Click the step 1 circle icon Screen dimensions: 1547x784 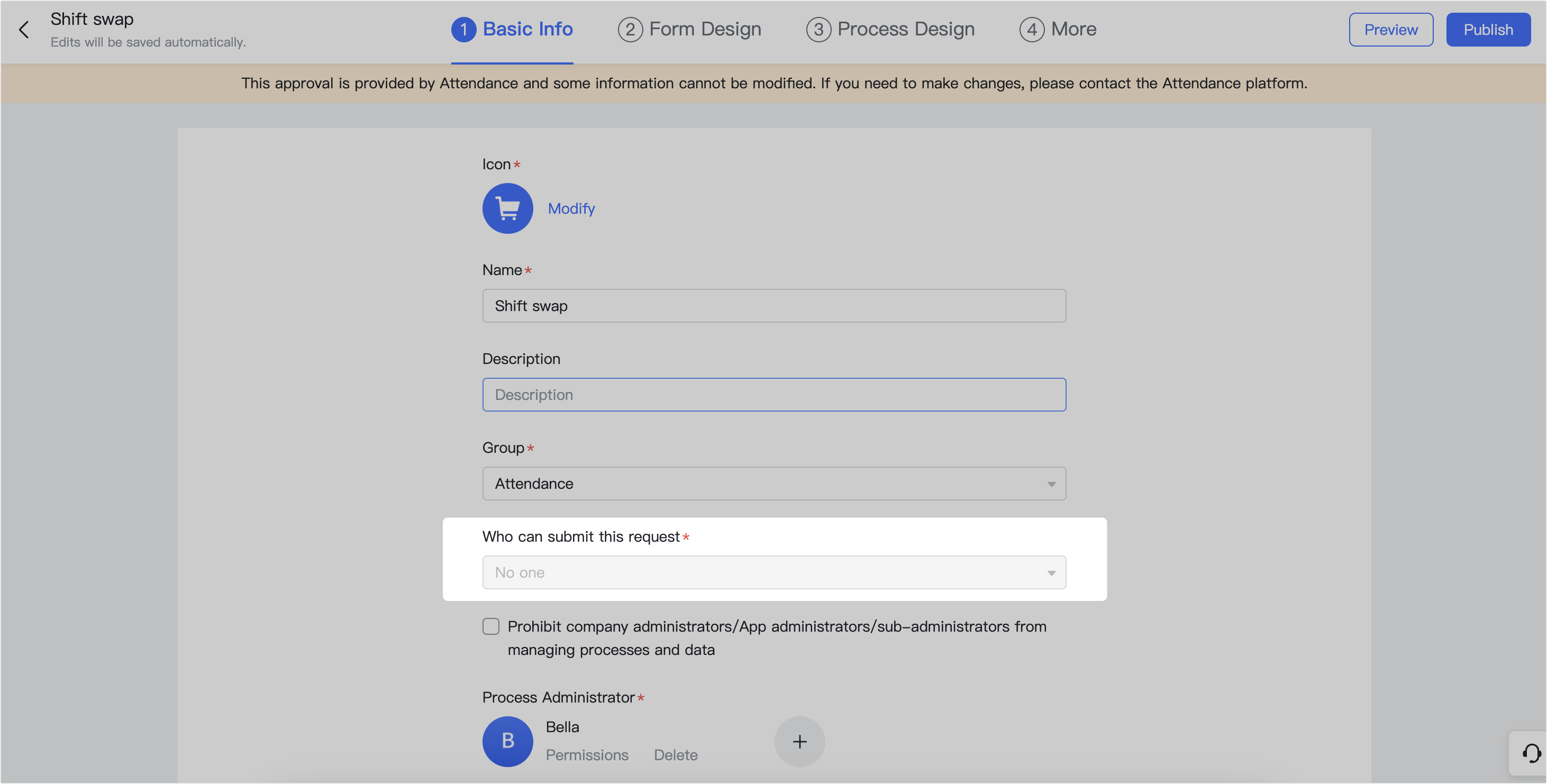(x=463, y=30)
